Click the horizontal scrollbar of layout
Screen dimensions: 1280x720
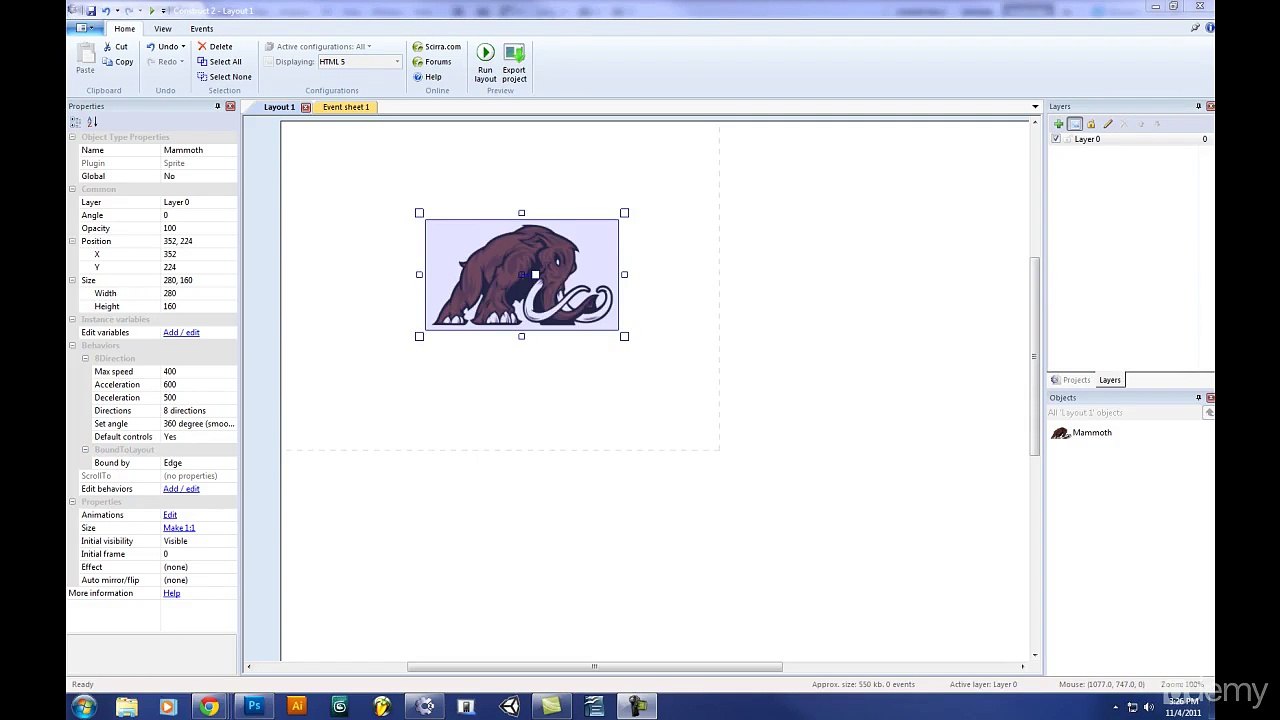point(594,667)
